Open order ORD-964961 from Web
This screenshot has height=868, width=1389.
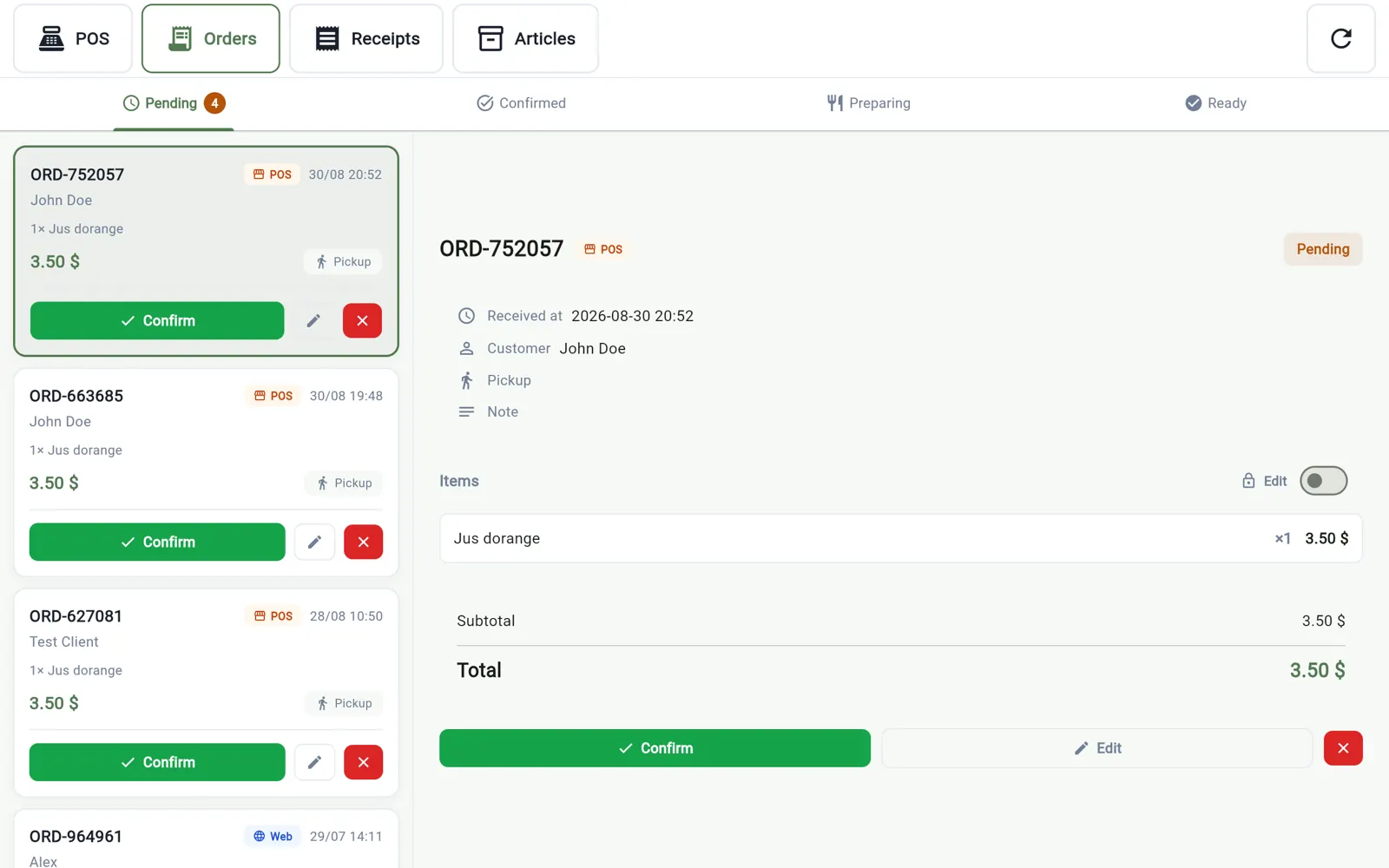tap(206, 838)
